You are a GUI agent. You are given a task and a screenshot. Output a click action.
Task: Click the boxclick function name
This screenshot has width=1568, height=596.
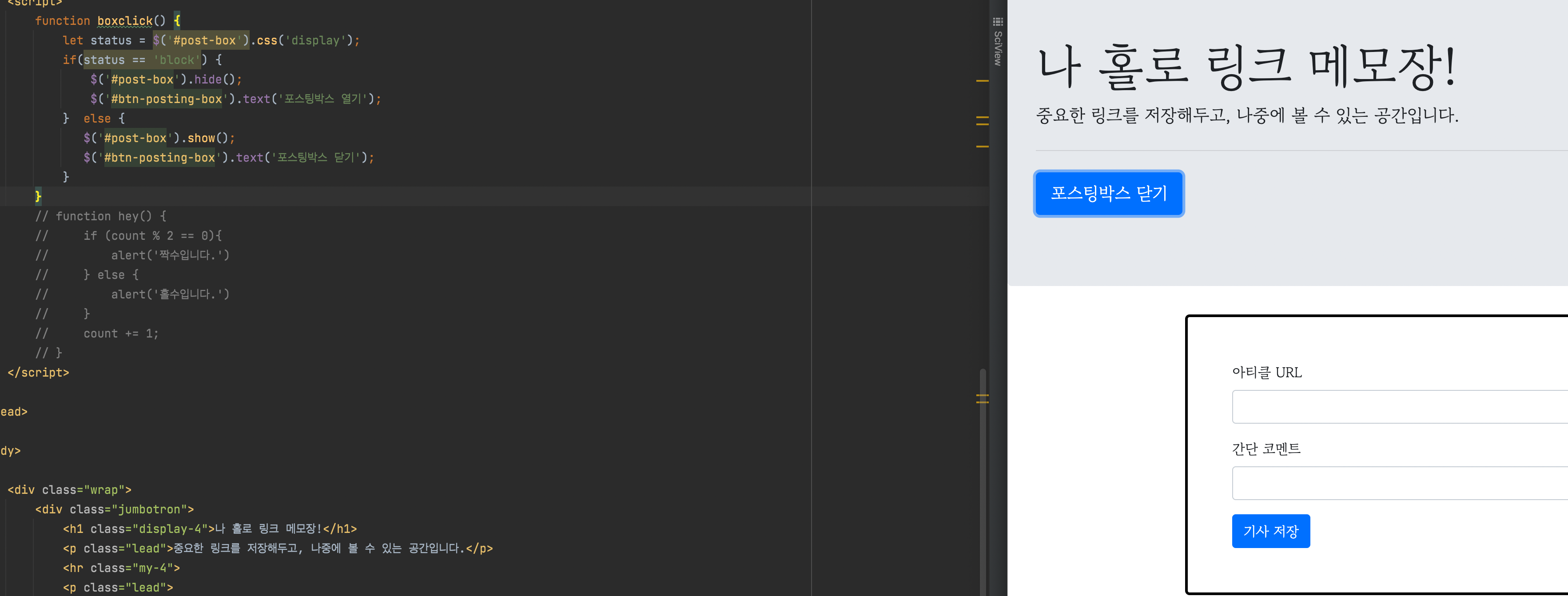click(x=125, y=21)
